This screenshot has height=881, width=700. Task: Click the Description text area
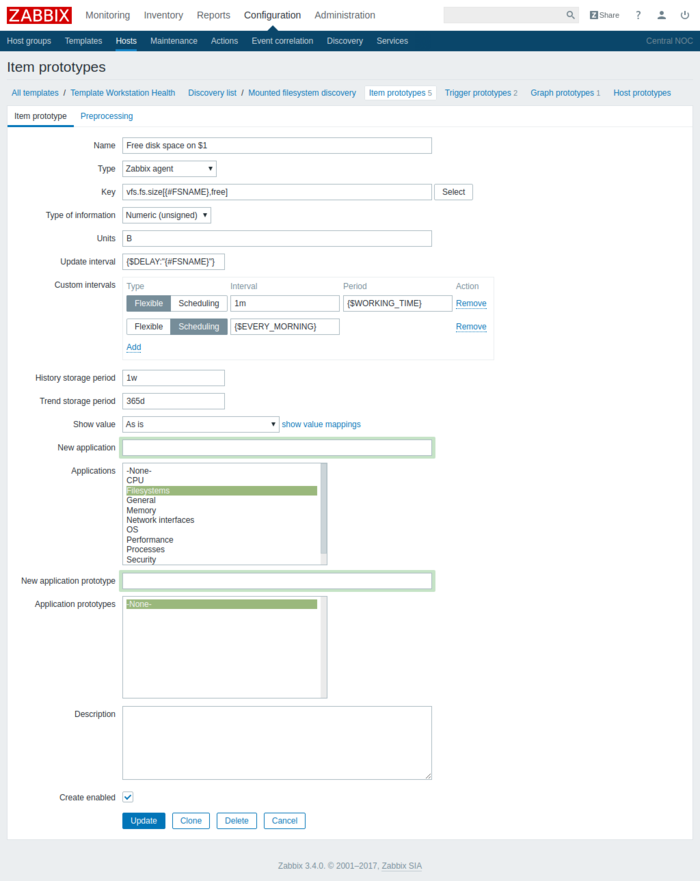[x=277, y=743]
